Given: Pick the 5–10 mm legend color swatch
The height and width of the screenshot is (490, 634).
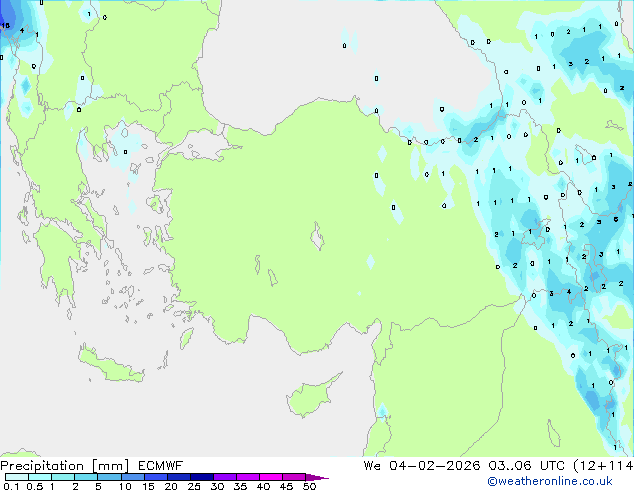Looking at the screenshot, I should coord(109,477).
